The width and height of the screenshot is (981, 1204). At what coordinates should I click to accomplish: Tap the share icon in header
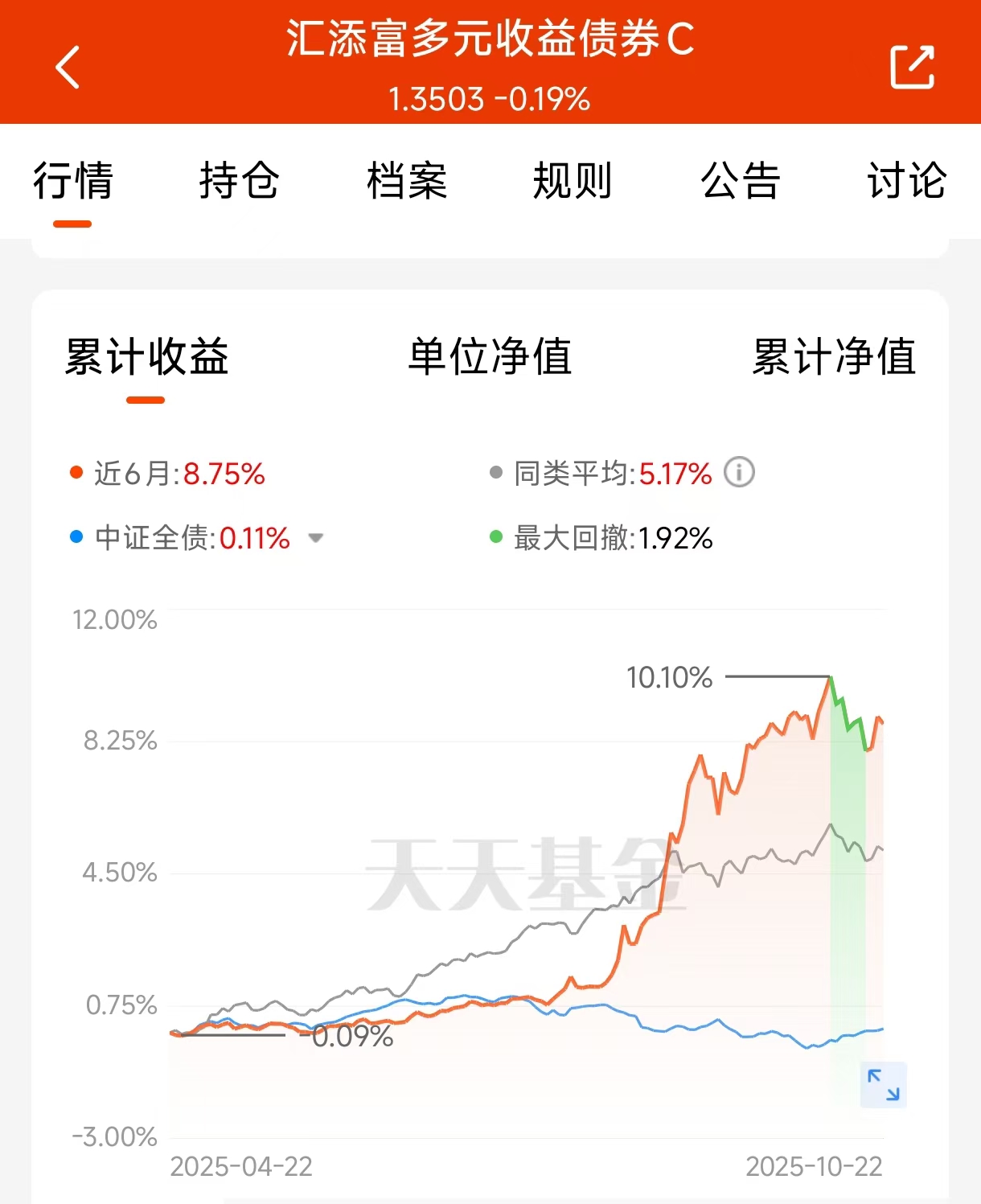[x=912, y=67]
